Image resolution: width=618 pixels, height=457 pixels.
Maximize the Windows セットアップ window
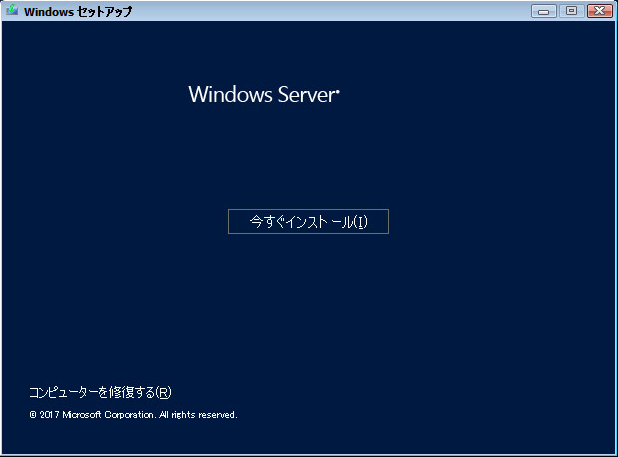[x=571, y=11]
